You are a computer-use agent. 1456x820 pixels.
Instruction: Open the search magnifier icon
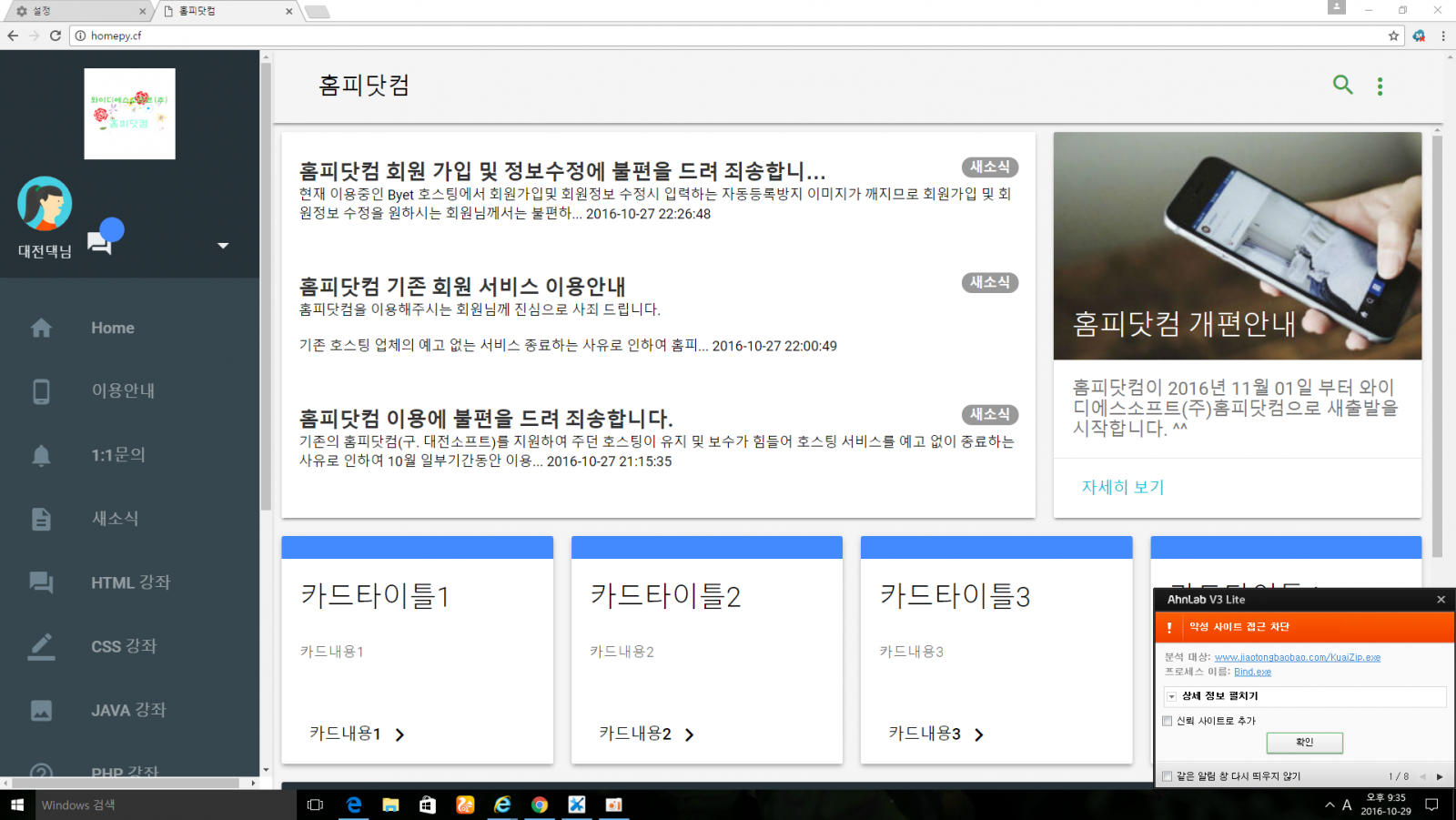click(x=1343, y=85)
